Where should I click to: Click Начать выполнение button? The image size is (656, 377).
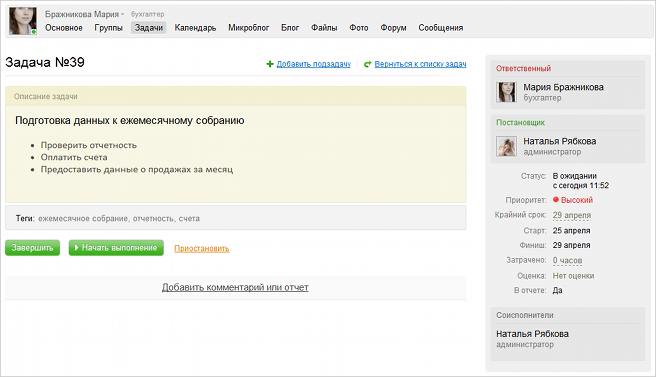(x=116, y=248)
